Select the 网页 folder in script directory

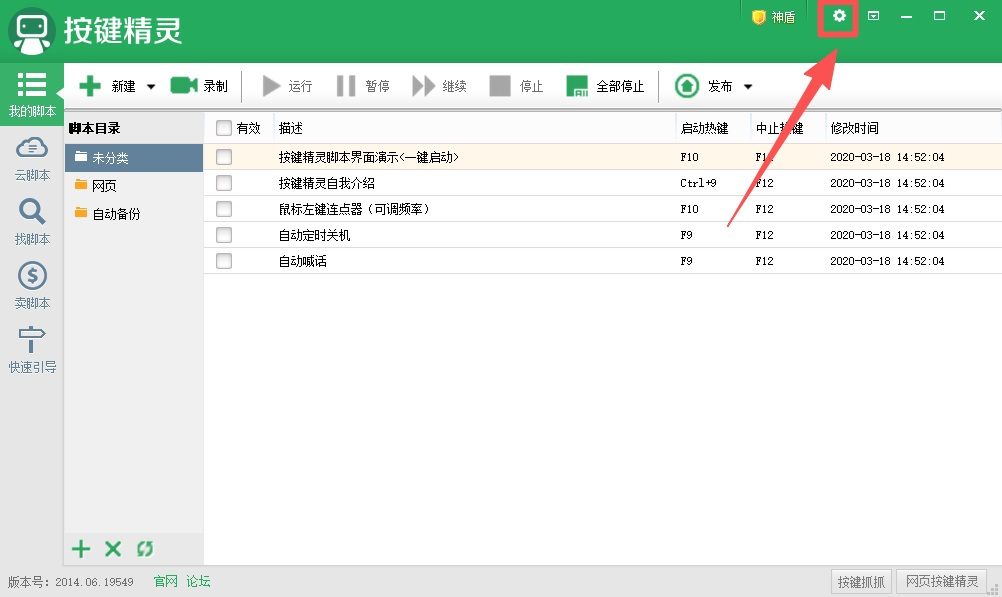pyautogui.click(x=104, y=185)
